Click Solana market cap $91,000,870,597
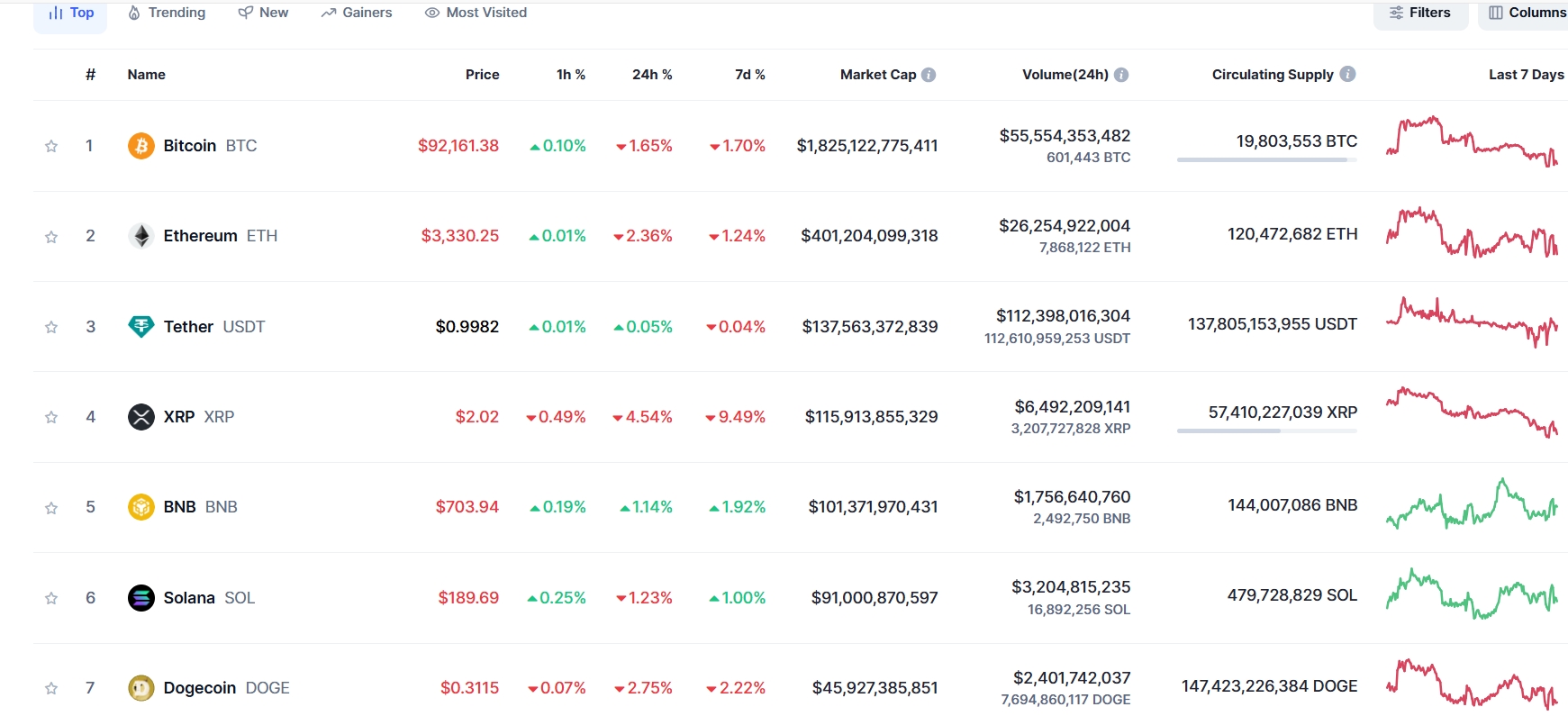The image size is (1568, 716). (875, 598)
